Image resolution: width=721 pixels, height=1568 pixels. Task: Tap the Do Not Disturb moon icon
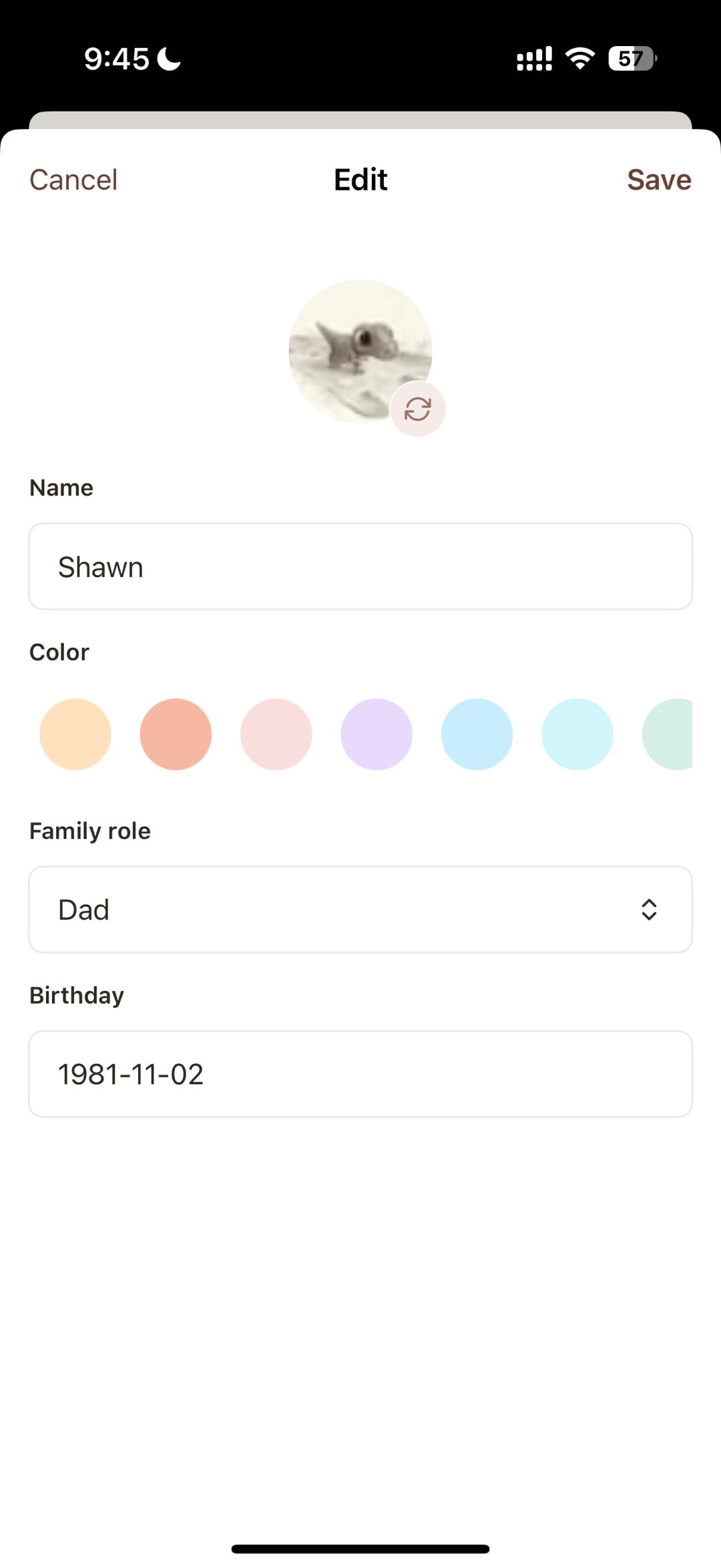pyautogui.click(x=169, y=59)
